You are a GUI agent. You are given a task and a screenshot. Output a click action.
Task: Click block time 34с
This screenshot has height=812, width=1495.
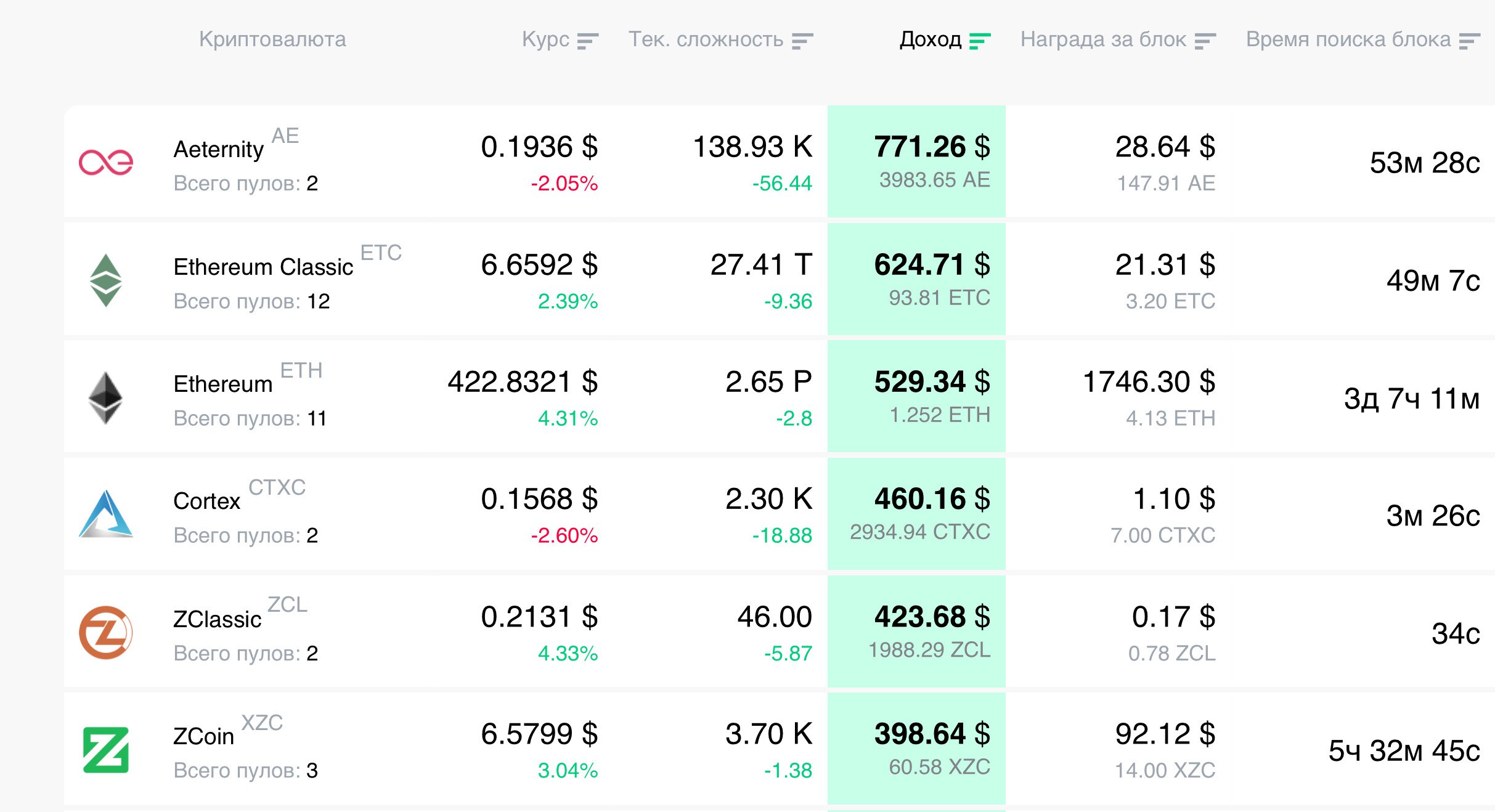coord(1456,634)
